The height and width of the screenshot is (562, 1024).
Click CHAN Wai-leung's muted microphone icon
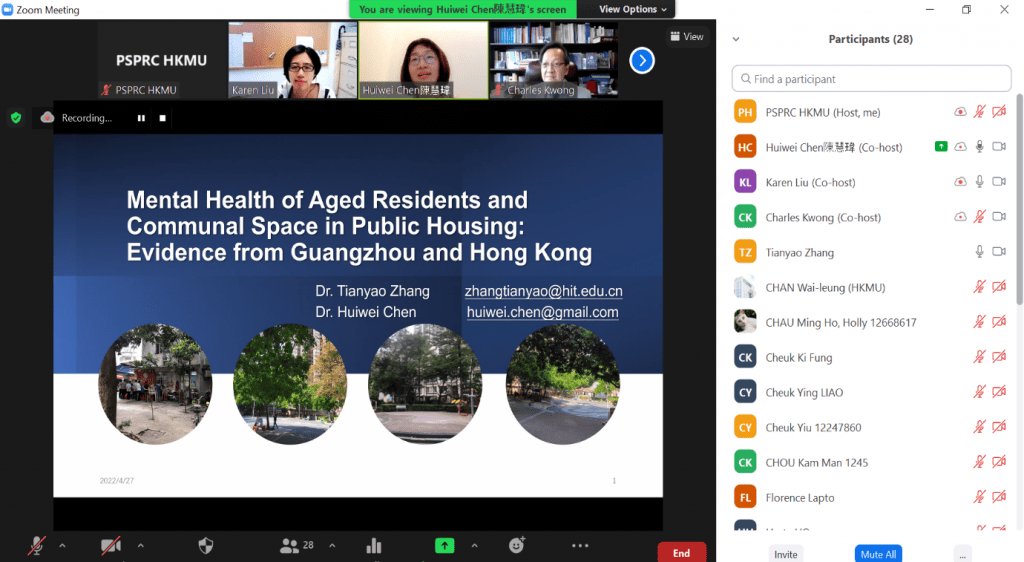(x=980, y=287)
